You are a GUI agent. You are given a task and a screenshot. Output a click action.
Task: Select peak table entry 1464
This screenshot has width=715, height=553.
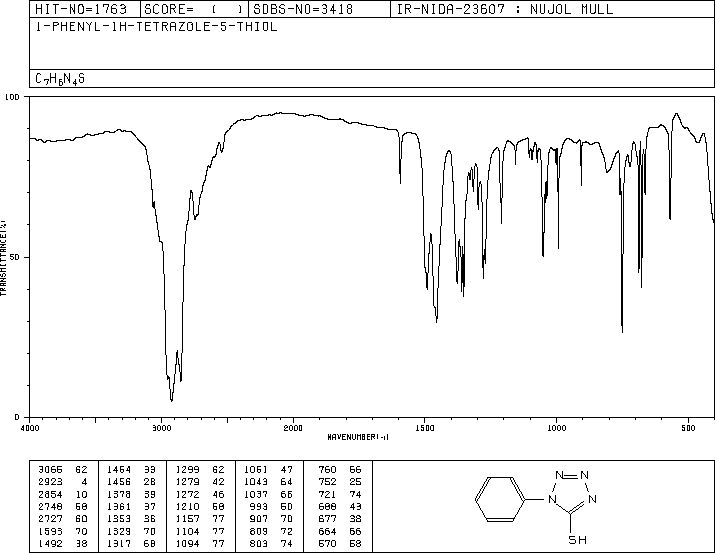[119, 469]
